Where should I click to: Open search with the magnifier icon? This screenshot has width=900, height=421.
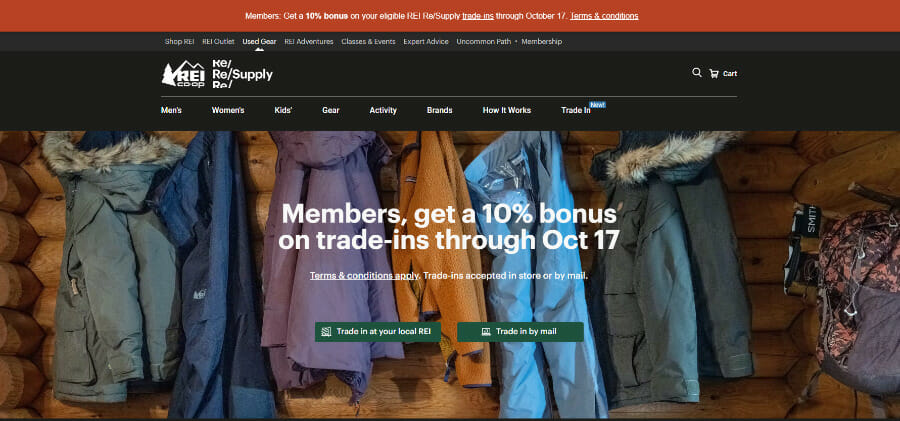tap(697, 73)
